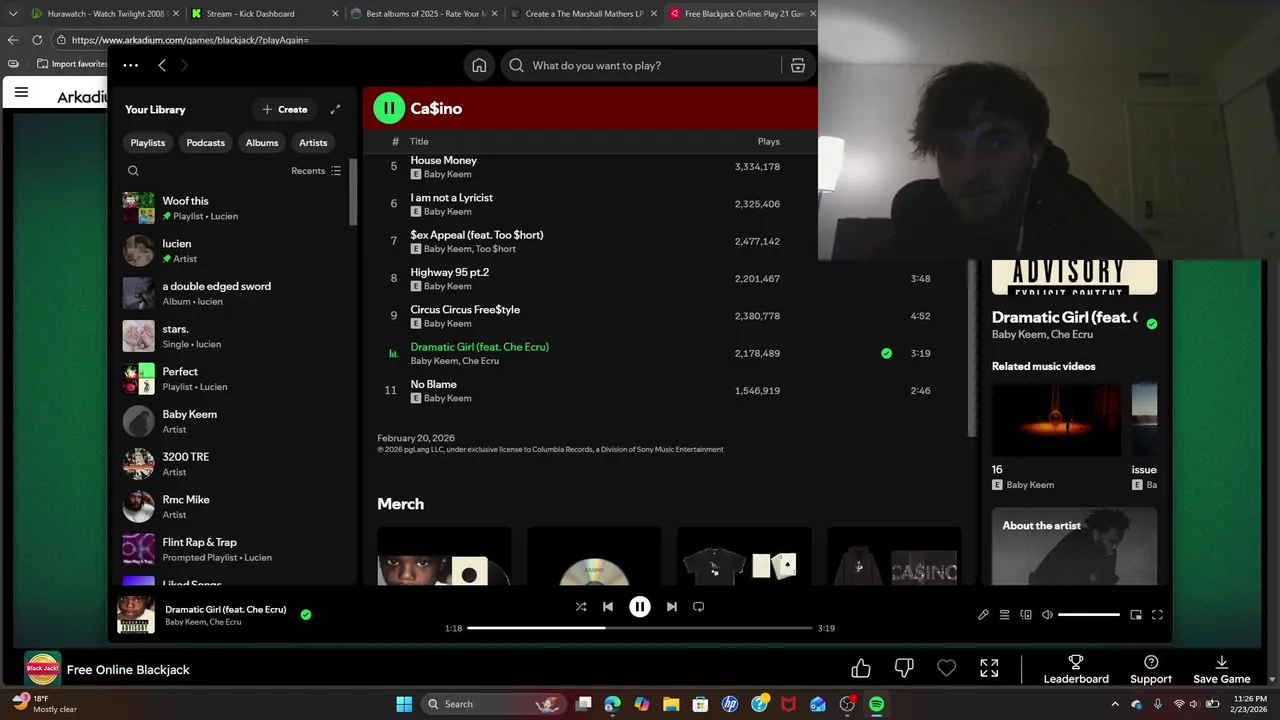Dislike the blackjack game with thumbs down
Screen dimensions: 1280x720
pyautogui.click(x=904, y=668)
